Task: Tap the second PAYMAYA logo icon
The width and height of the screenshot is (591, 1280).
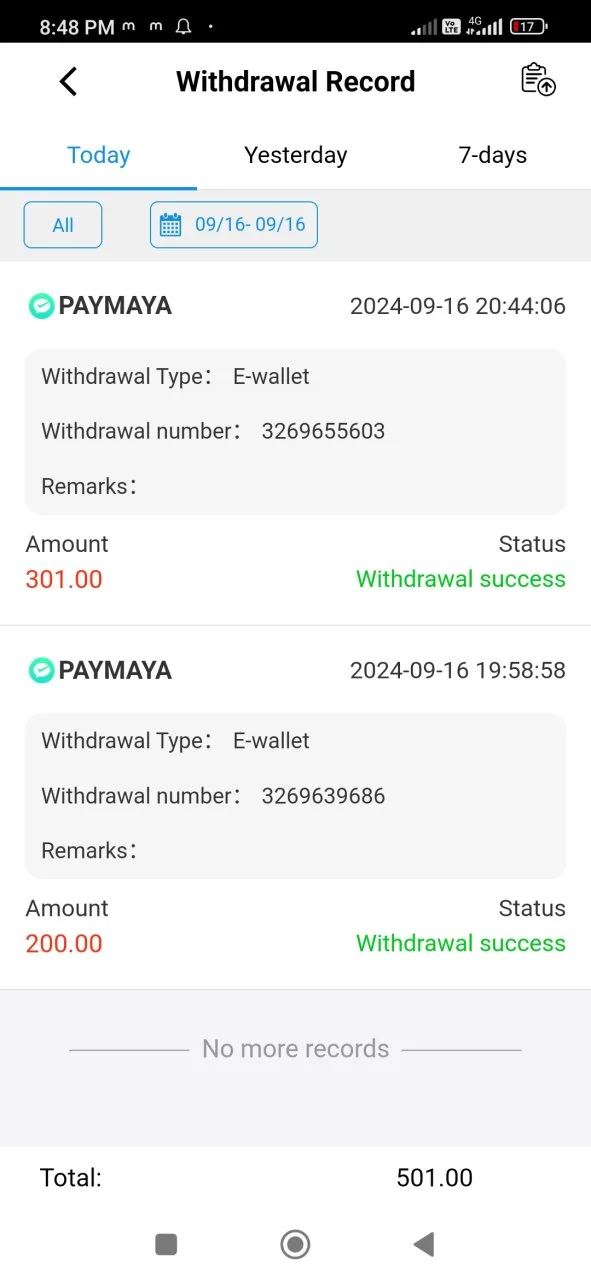Action: coord(41,670)
